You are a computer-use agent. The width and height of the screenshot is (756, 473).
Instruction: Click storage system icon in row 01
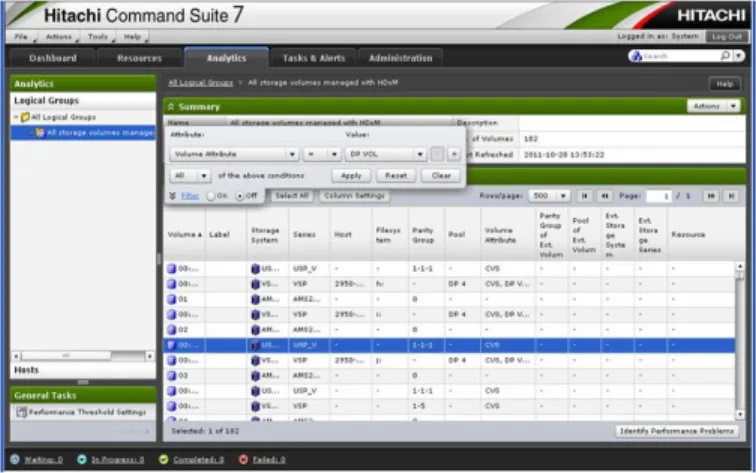(x=256, y=299)
